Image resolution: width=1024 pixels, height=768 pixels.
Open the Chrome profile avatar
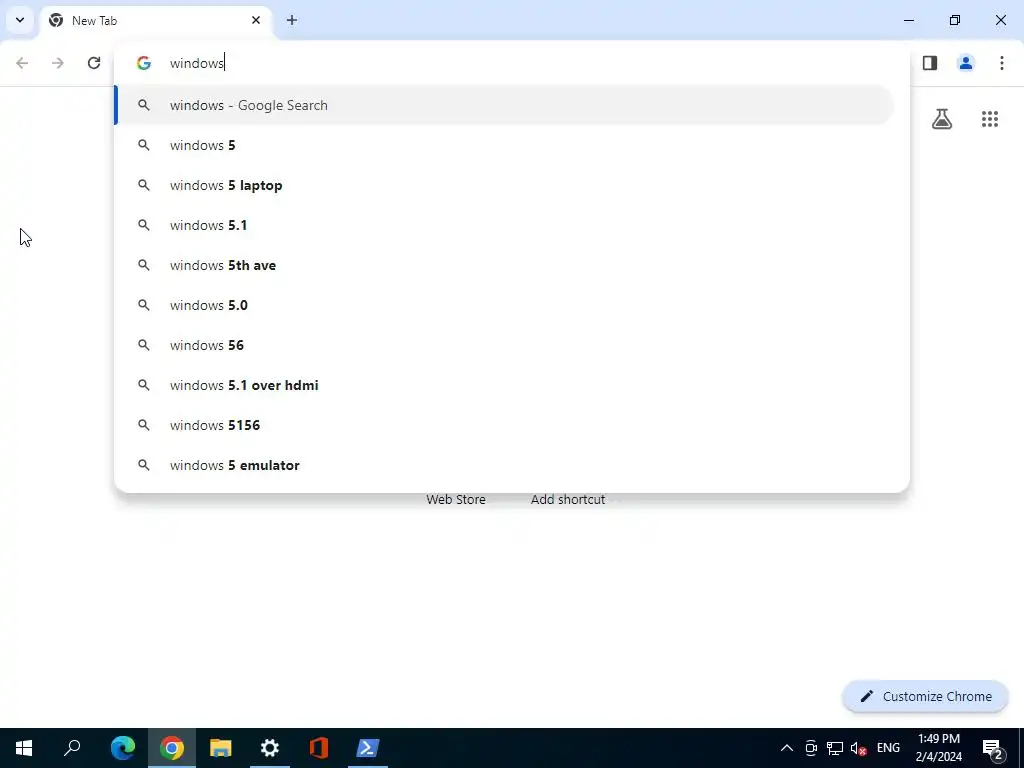click(x=966, y=63)
